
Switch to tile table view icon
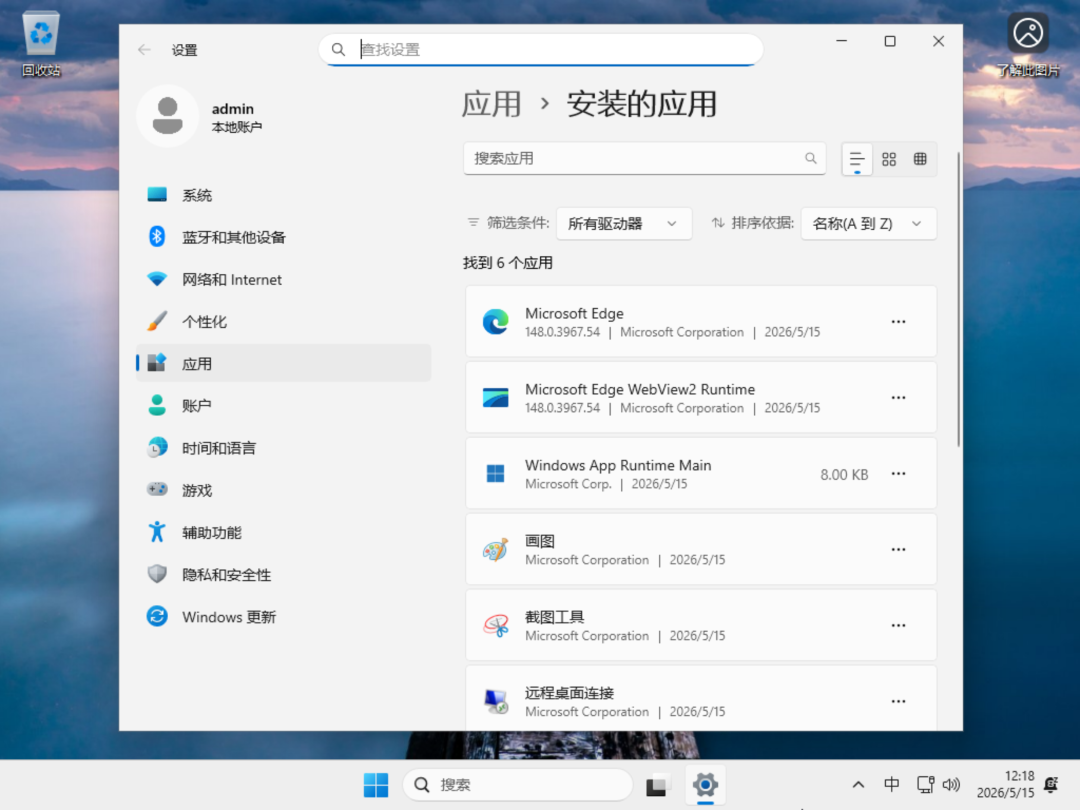[920, 159]
